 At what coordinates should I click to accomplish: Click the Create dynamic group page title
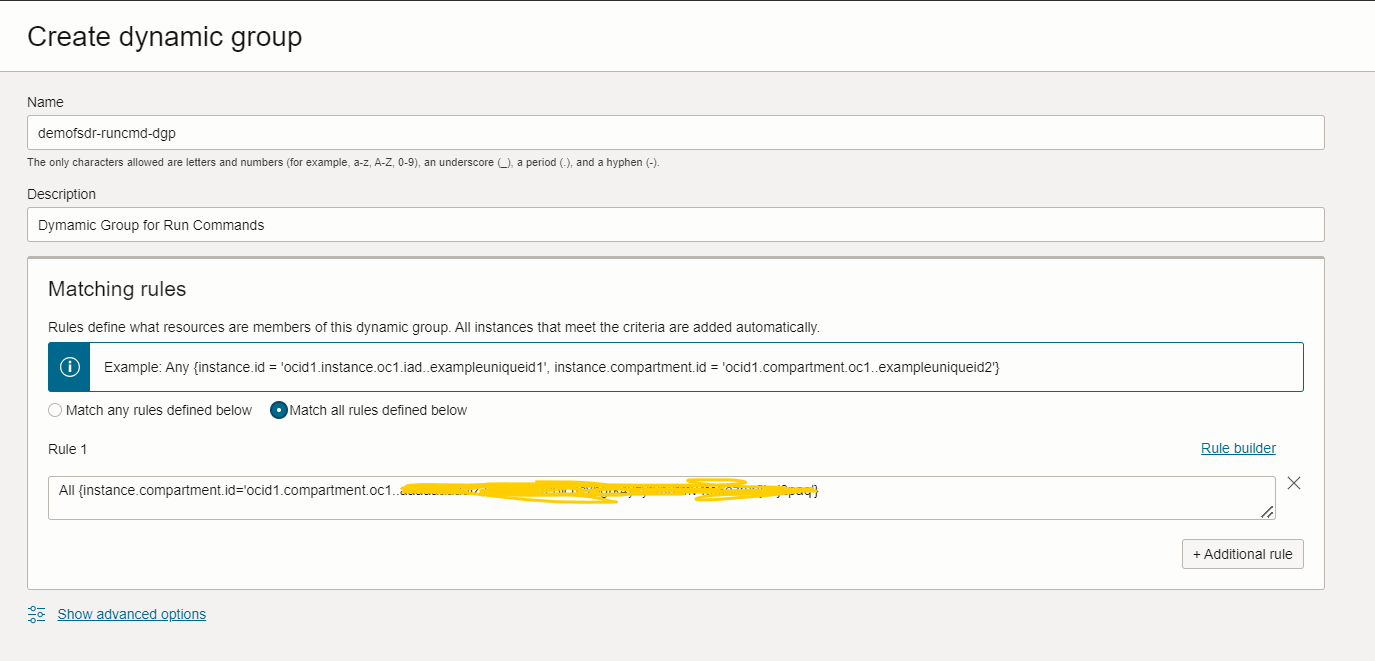click(x=164, y=37)
